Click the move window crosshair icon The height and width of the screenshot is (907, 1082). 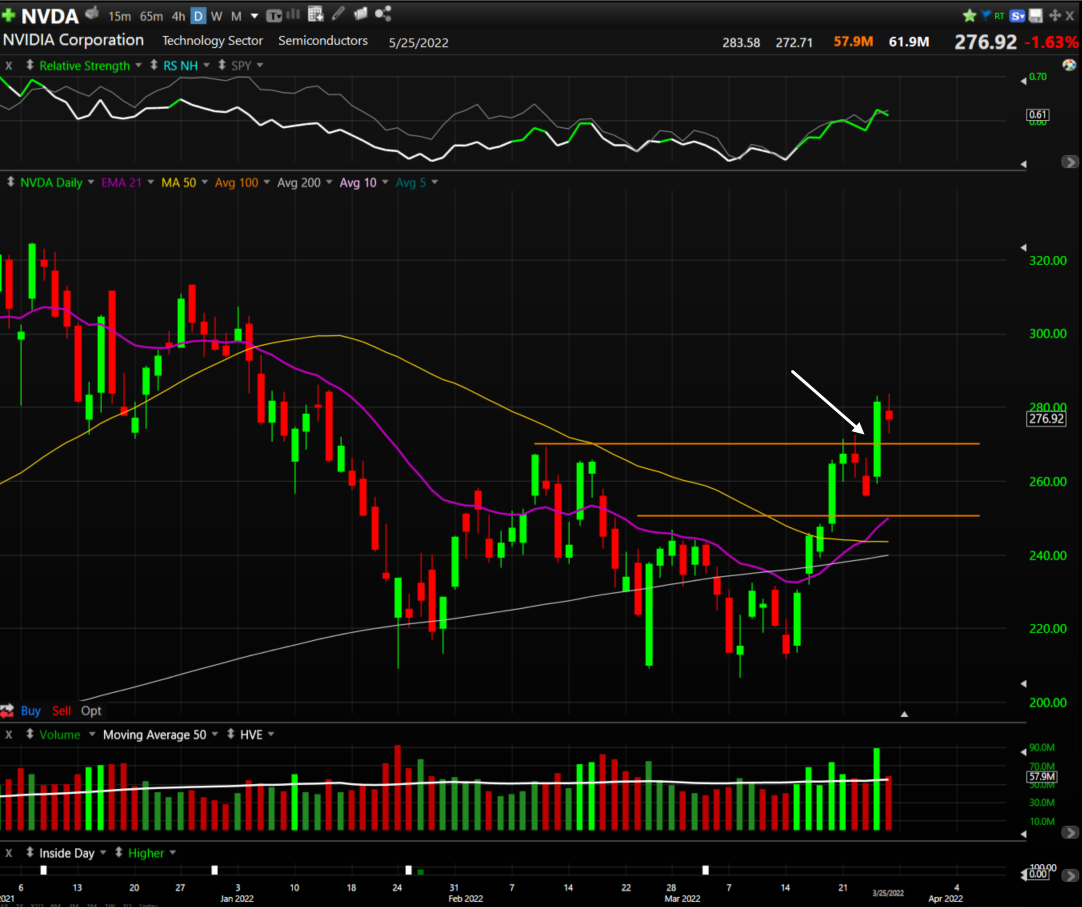click(1054, 15)
